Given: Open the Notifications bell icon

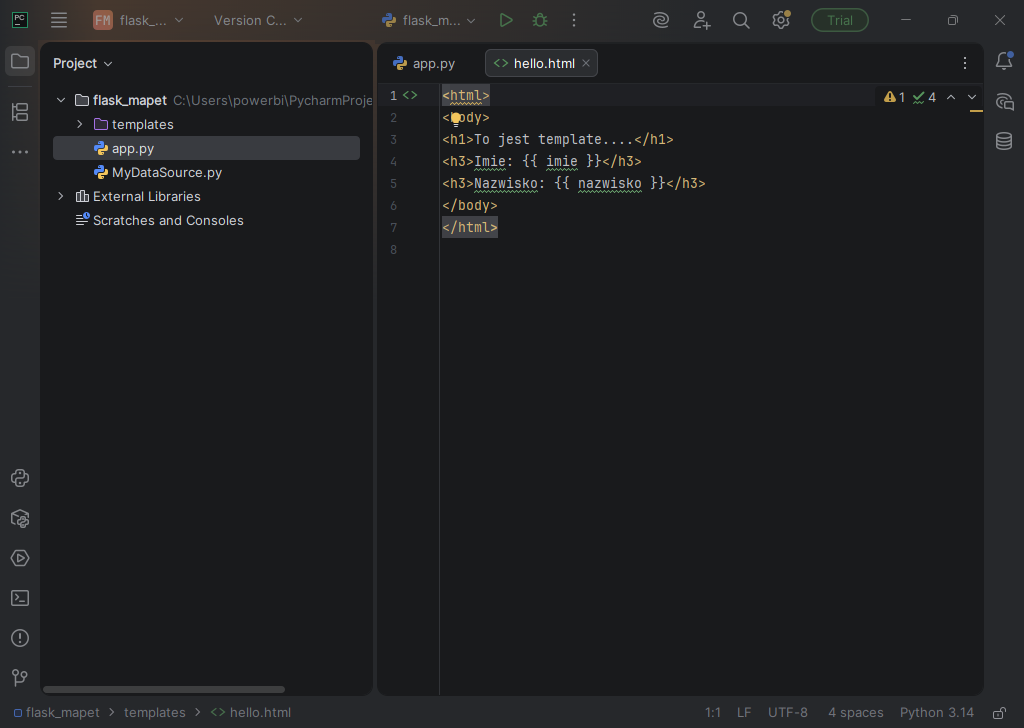Looking at the screenshot, I should (x=1004, y=61).
